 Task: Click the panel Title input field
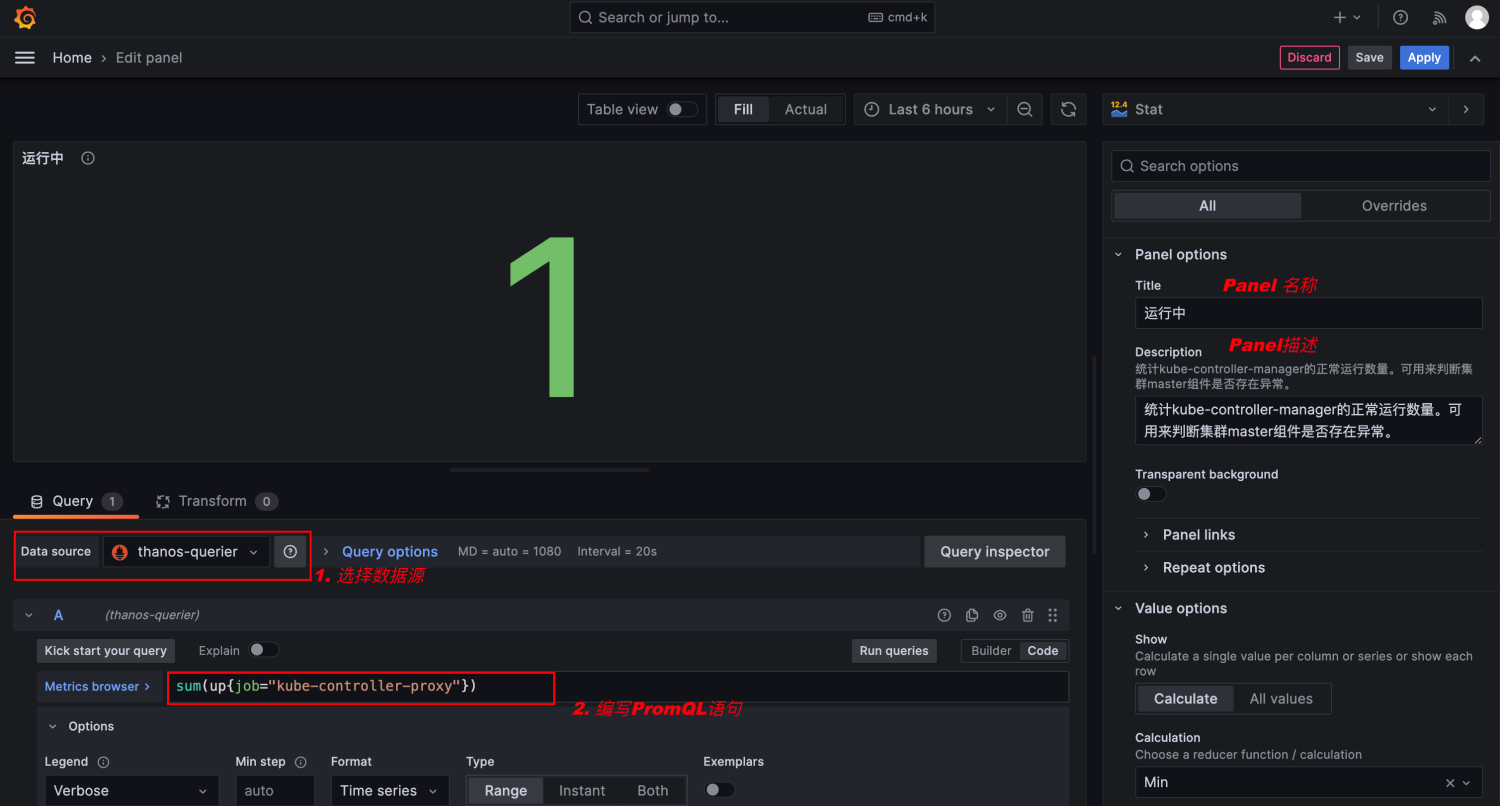[1309, 313]
